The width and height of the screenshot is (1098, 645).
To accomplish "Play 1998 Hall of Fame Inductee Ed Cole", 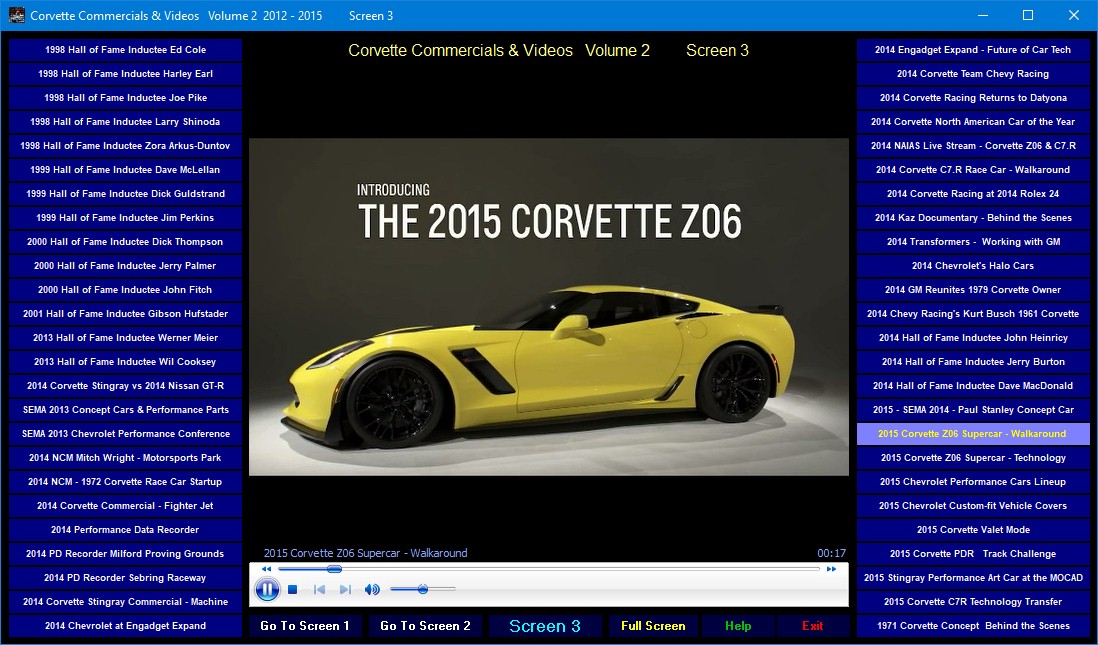I will (x=125, y=50).
